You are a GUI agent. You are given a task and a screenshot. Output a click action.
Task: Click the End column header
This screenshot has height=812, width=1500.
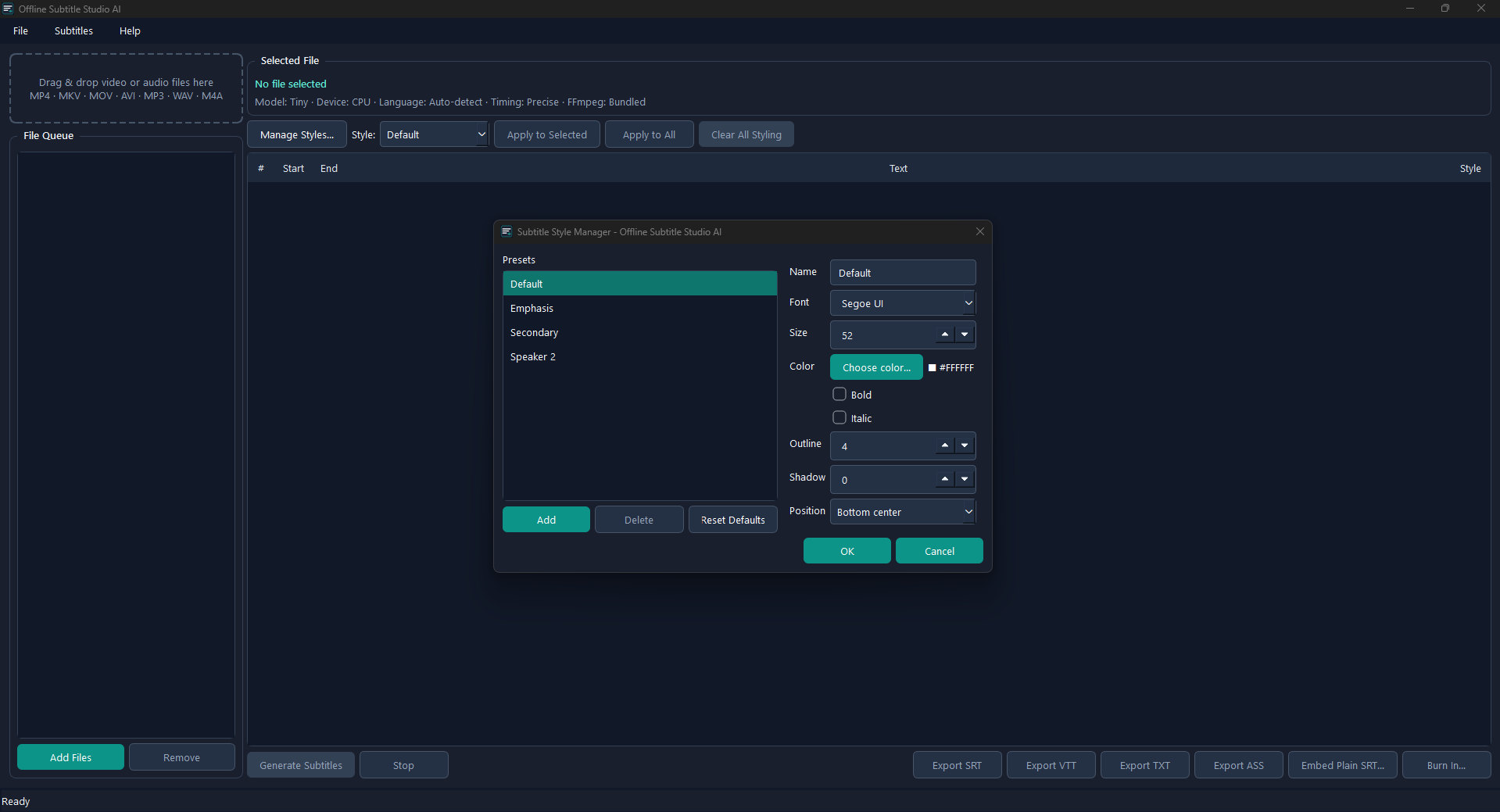[329, 168]
